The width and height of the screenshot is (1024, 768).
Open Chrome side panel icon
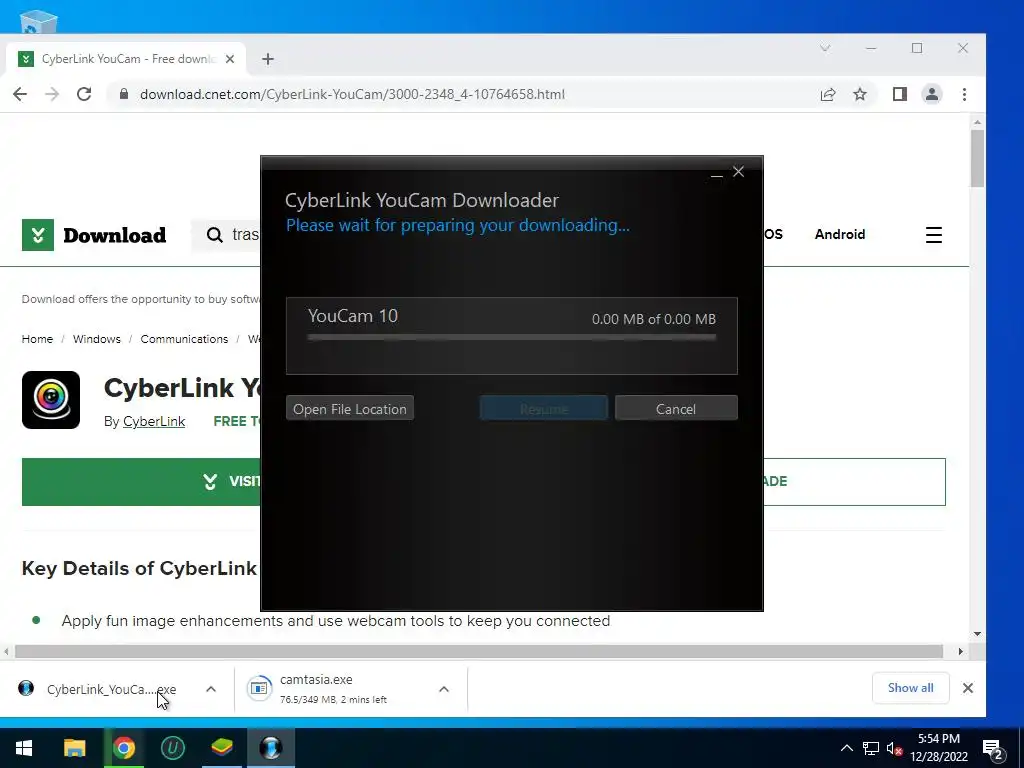[899, 94]
